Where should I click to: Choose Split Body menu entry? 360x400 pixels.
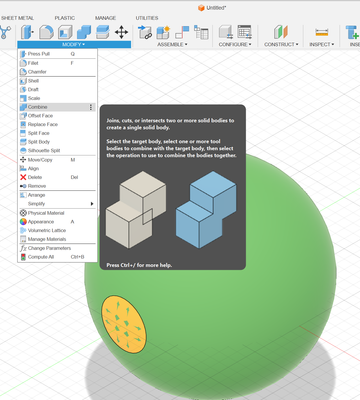point(57,142)
